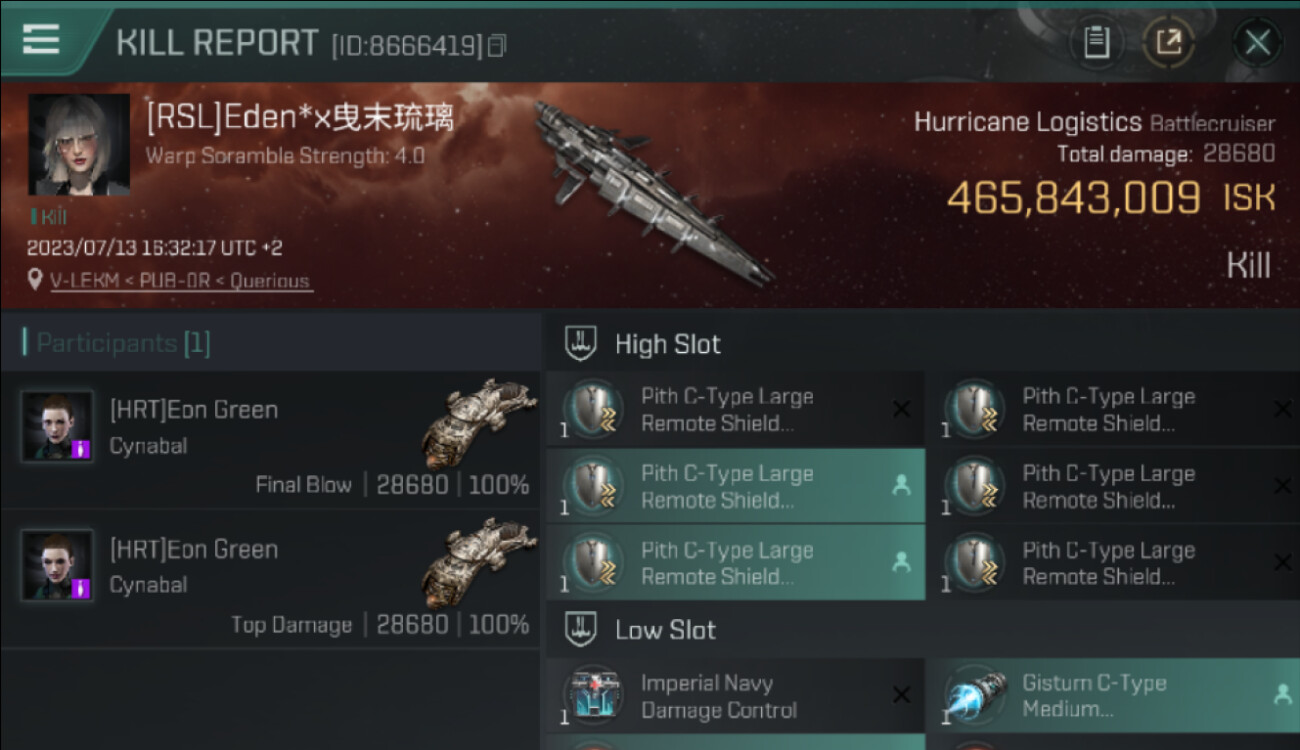Close the kill report window
Screen dimensions: 1300x750
coord(1257,42)
